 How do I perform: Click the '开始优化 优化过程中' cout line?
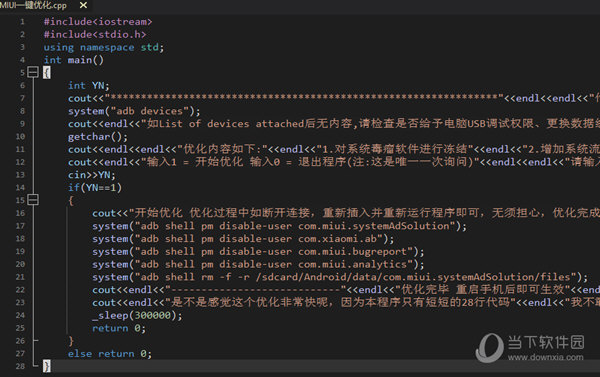click(346, 213)
